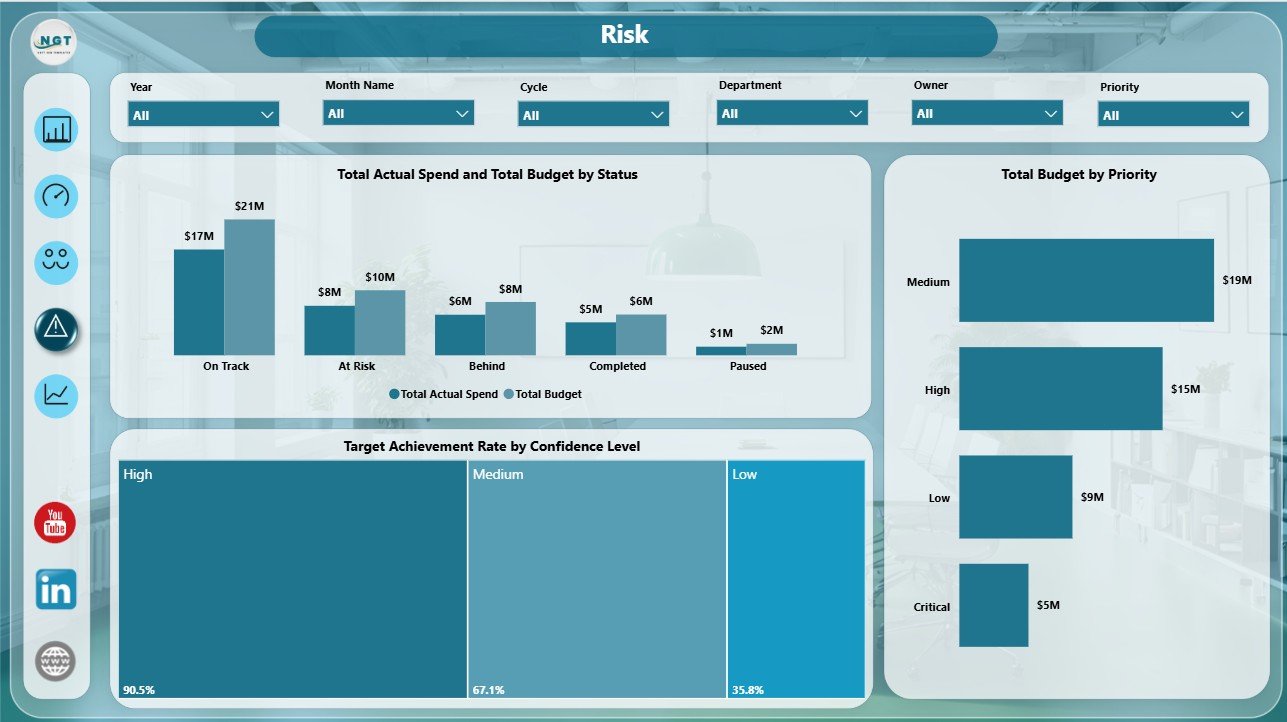Click the 35.8% value in treemap
This screenshot has height=722, width=1287.
748,690
